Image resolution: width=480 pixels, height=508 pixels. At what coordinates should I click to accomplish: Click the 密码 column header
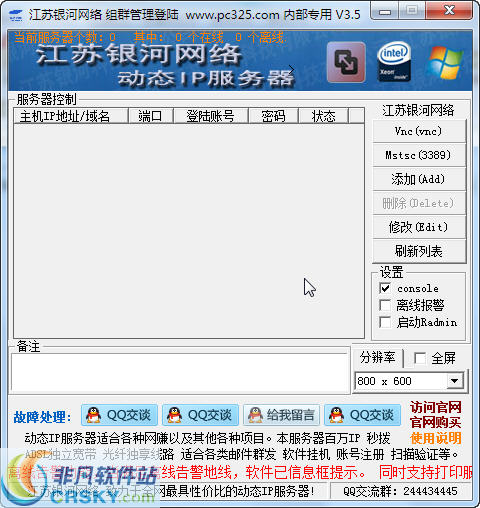(x=273, y=116)
